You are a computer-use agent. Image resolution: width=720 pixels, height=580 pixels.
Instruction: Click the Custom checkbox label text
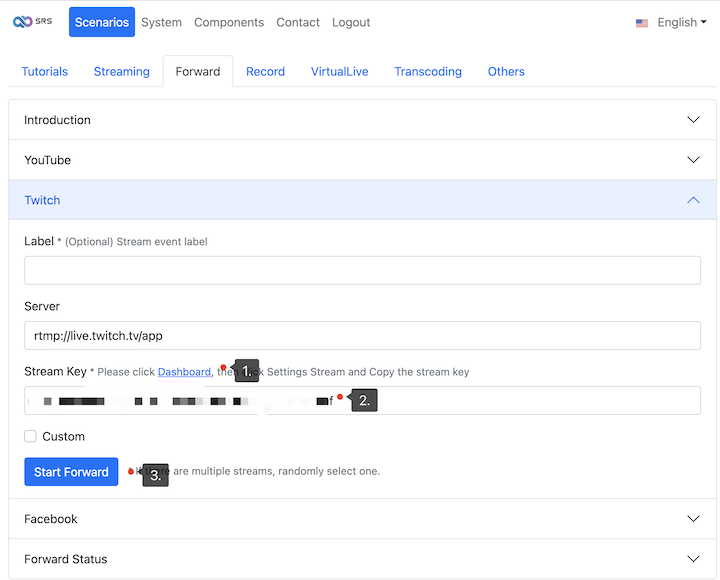pos(63,436)
